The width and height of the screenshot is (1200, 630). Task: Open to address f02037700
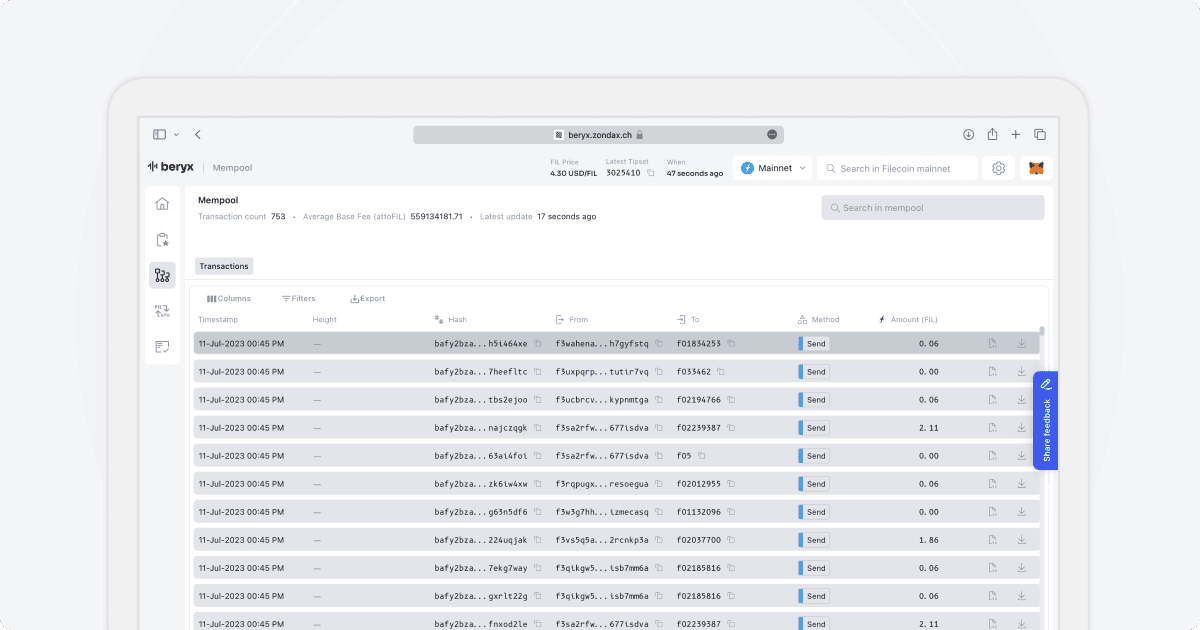[x=699, y=539]
